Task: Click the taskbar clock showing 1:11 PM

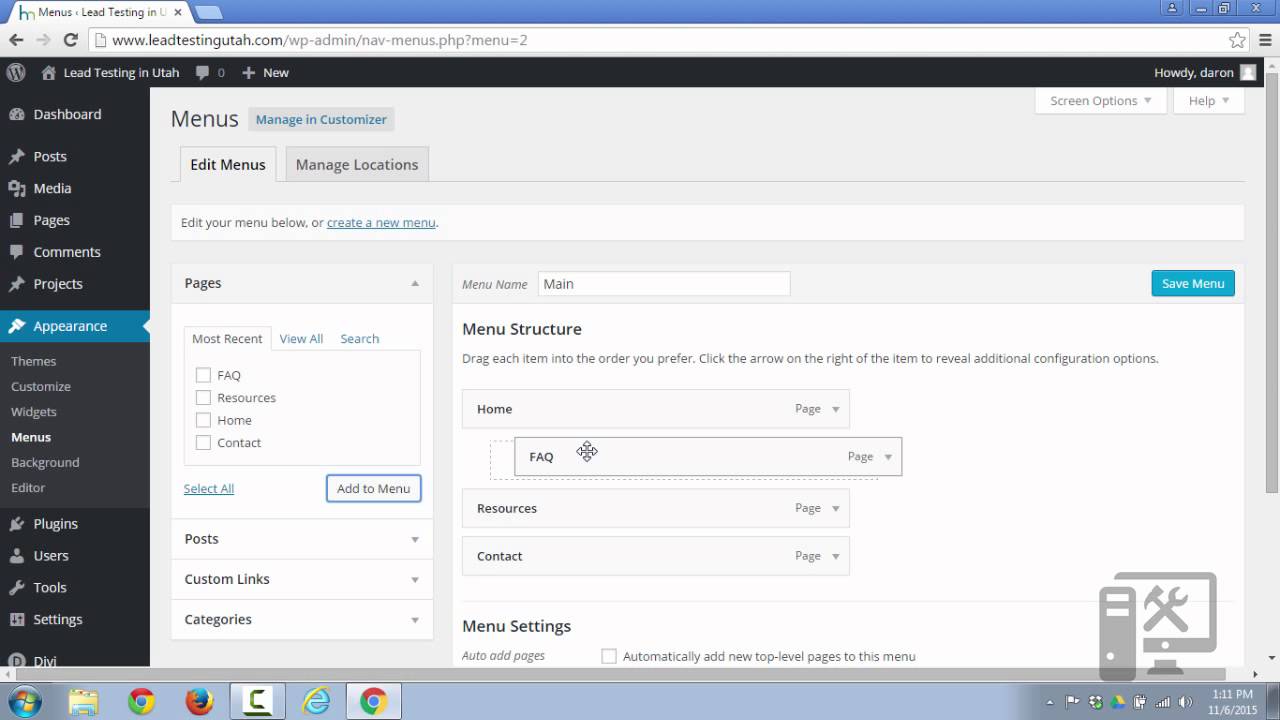Action: 1231,702
